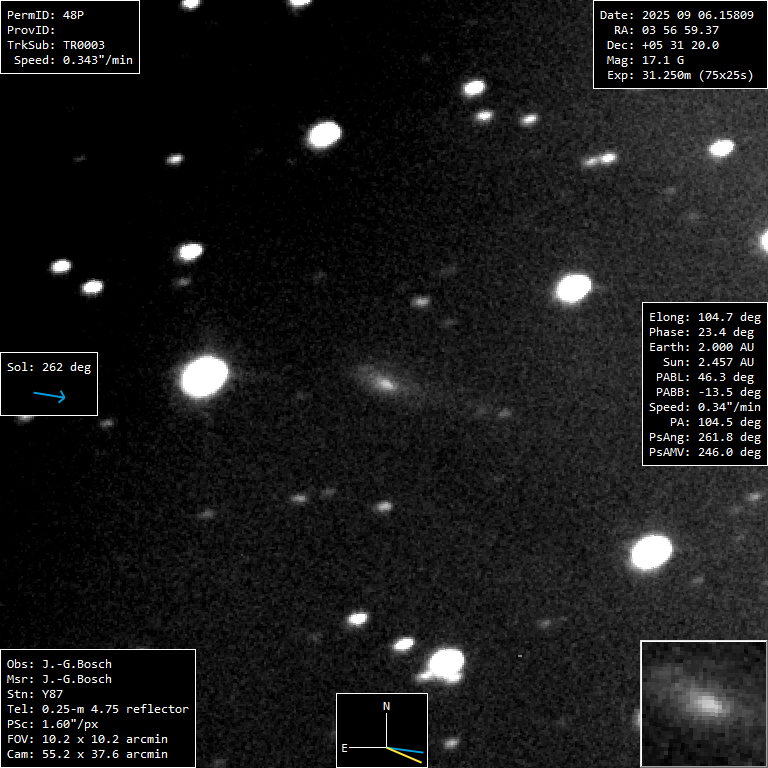Viewport: 768px width, 768px height.
Task: Click the Sun: 2.457 AU line
Action: point(708,362)
